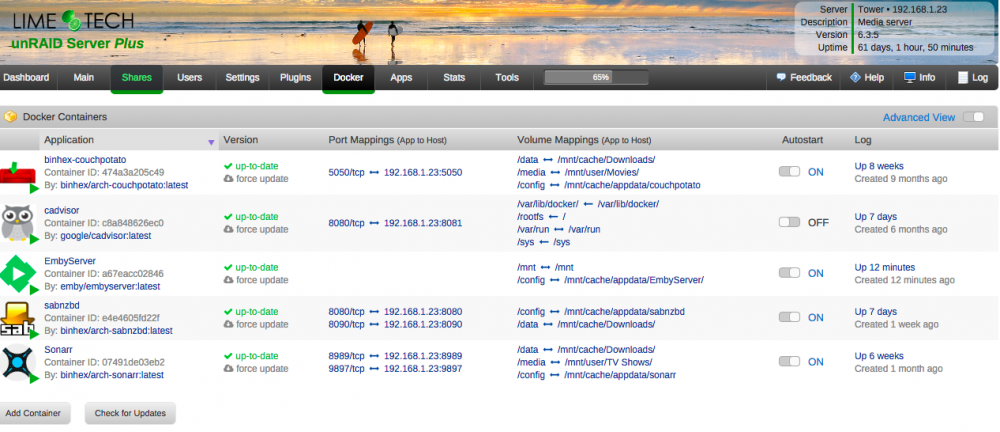Force update the Sonarr container
Screen dimensions: 1000x432
262,369
